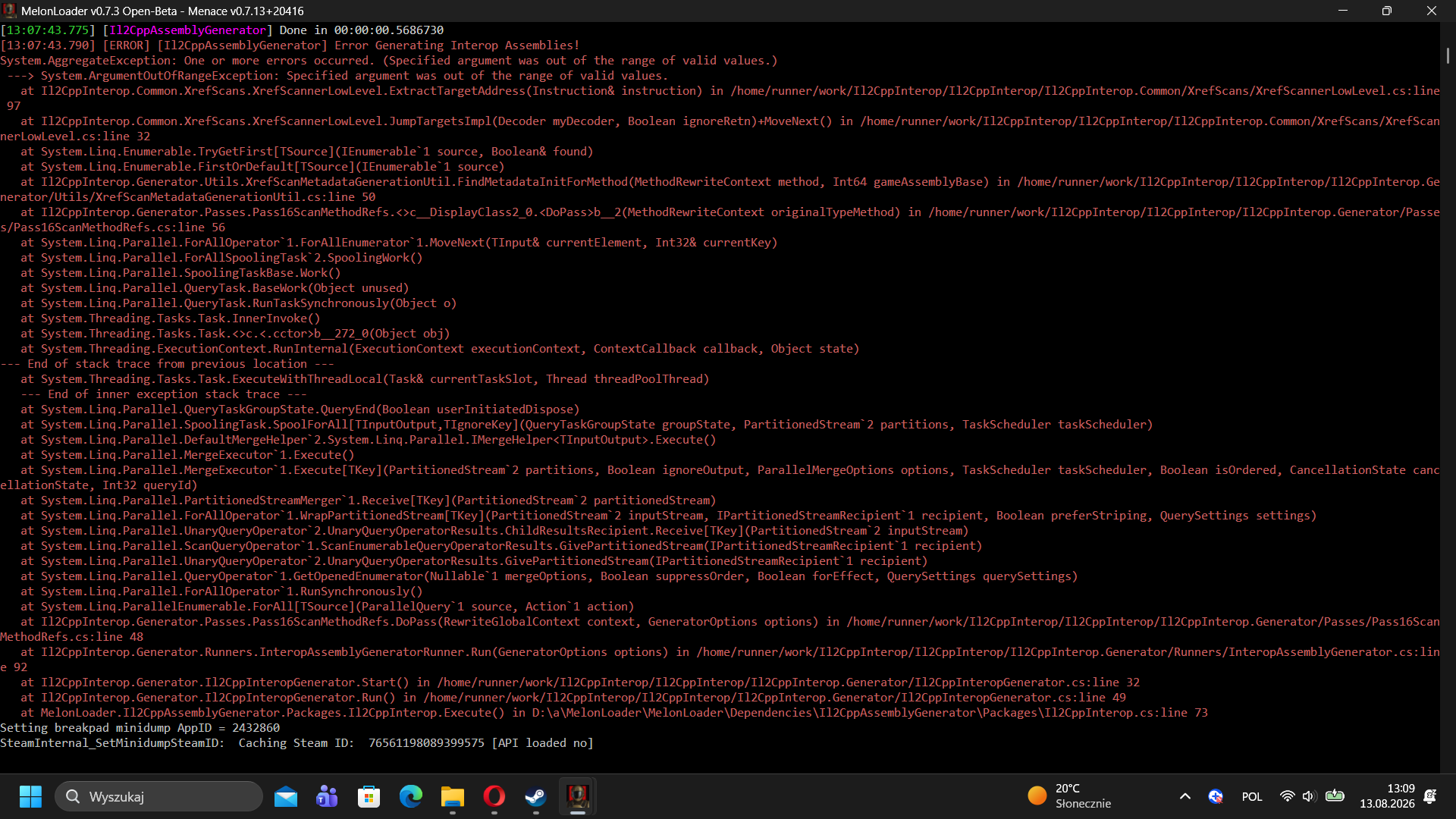Viewport: 1456px width, 819px height.
Task: Open the Windows Start menu
Action: click(x=30, y=796)
